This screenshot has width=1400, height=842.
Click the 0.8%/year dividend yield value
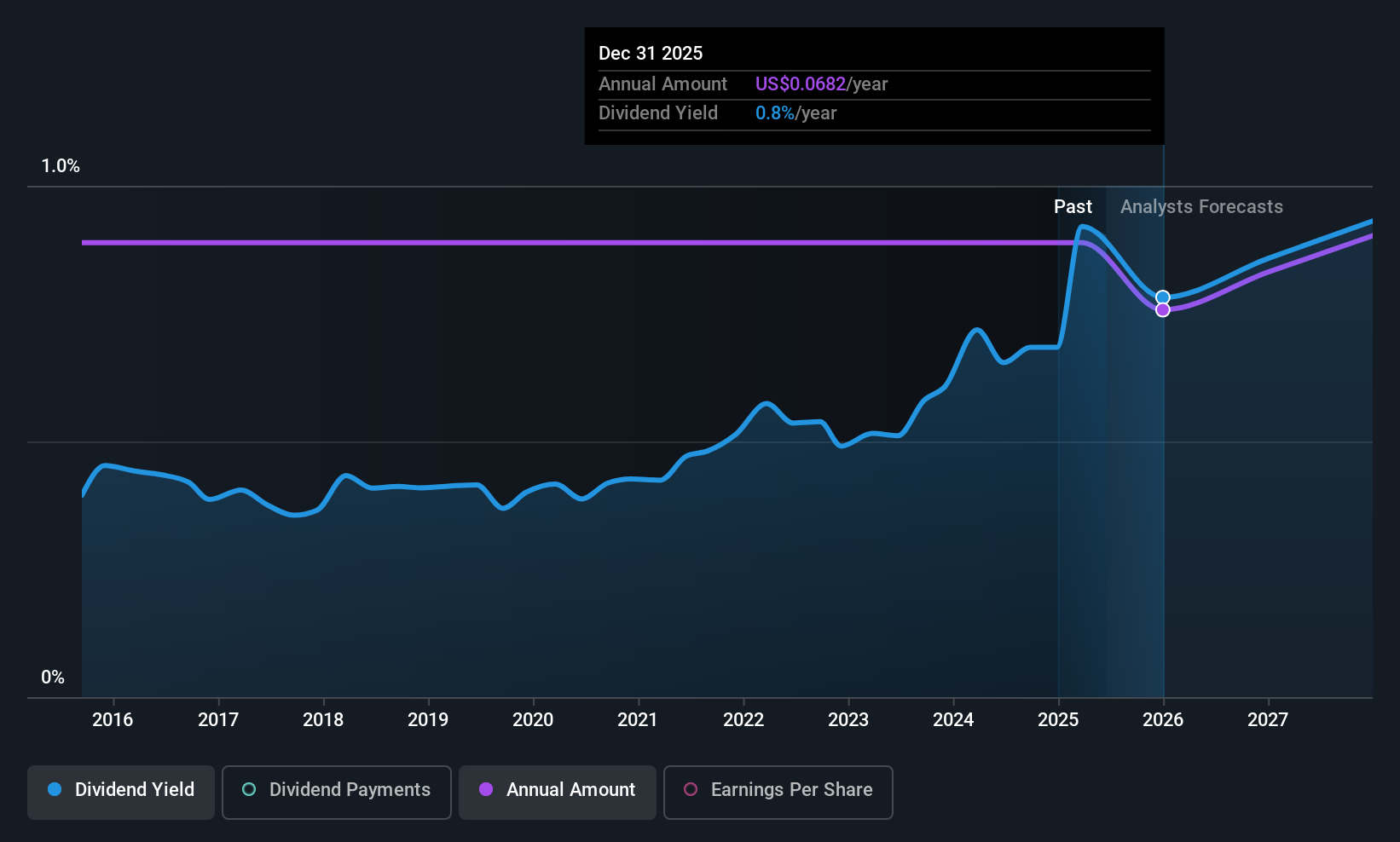click(796, 113)
